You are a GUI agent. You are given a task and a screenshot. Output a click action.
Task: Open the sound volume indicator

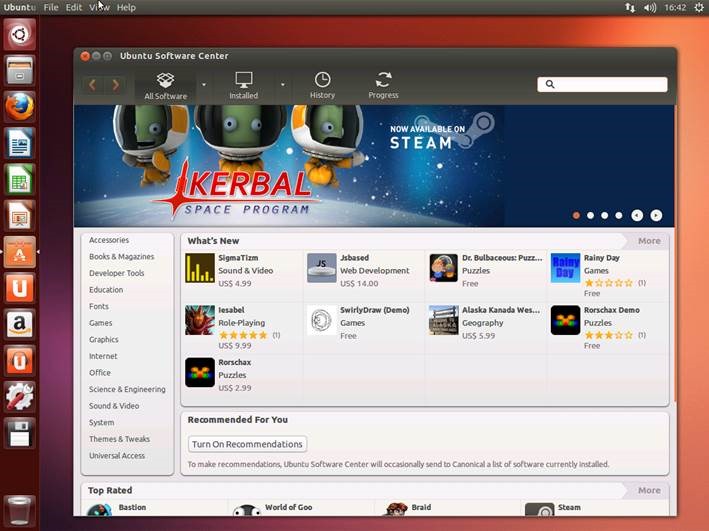650,7
